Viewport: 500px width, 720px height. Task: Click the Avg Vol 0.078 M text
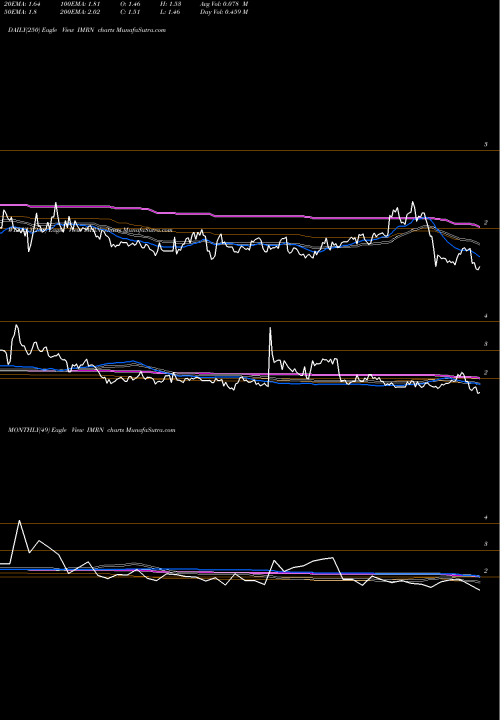click(224, 4)
